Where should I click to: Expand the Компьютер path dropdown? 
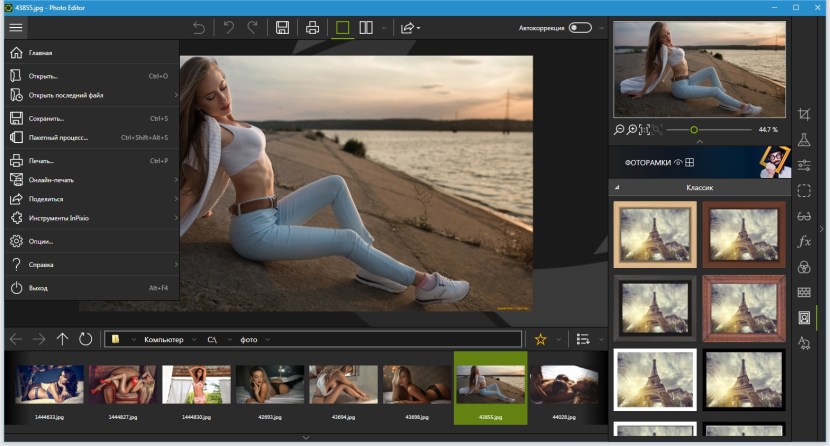pos(194,340)
